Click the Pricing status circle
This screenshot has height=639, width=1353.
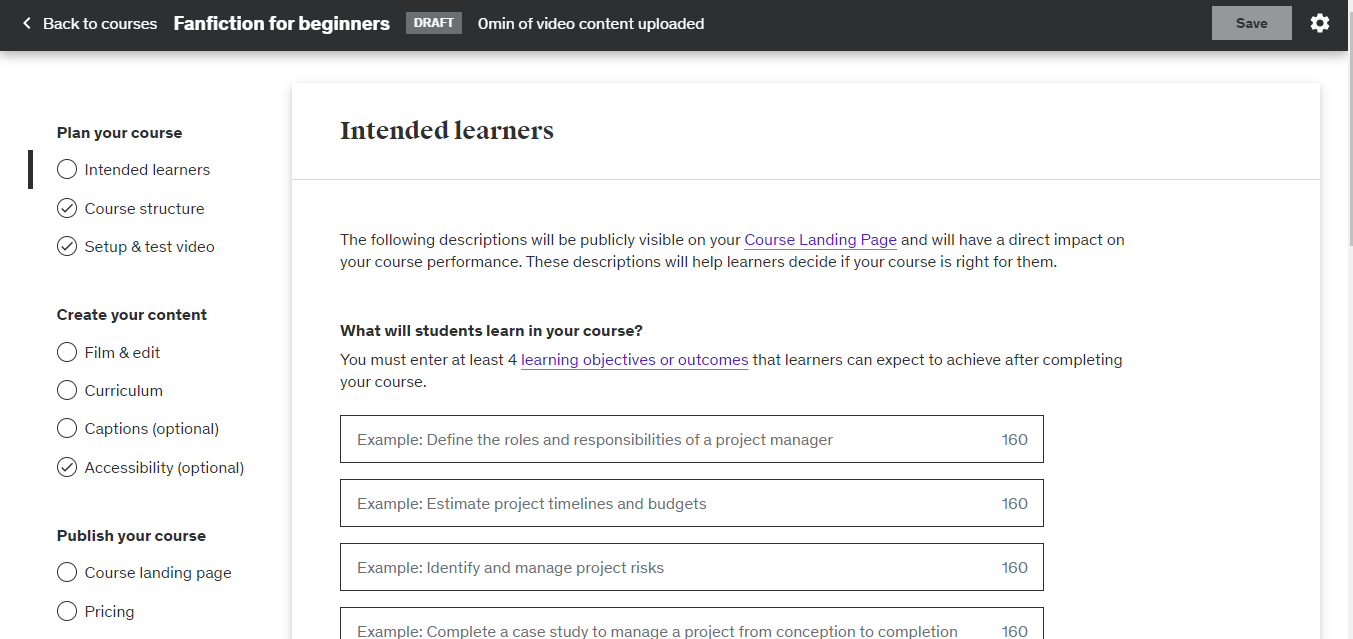(67, 611)
